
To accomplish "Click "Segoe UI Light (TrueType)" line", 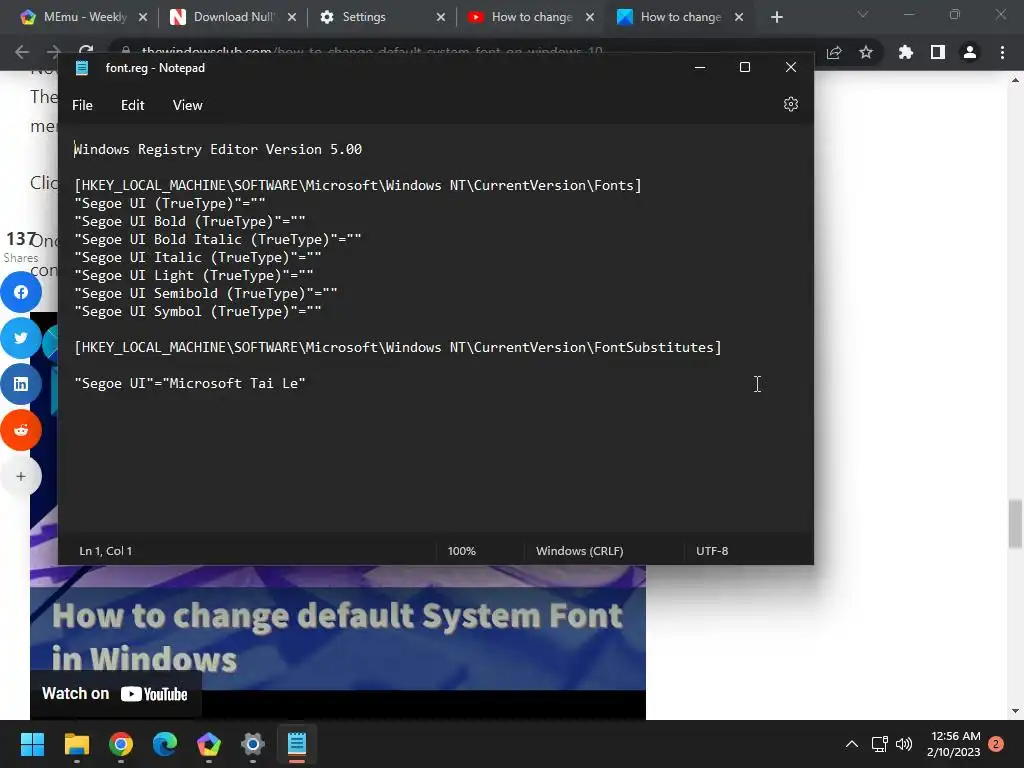I will pos(194,276).
